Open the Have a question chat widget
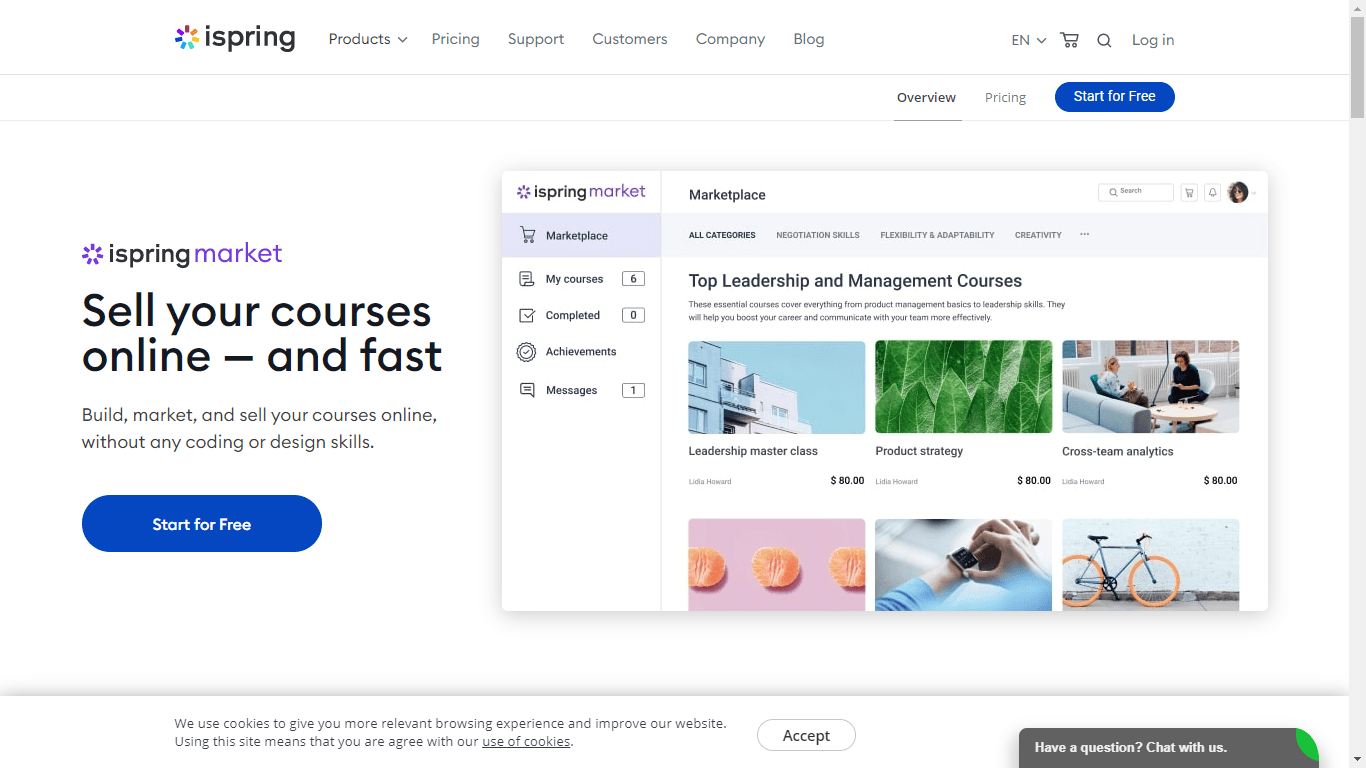This screenshot has height=768, width=1366. (1169, 747)
